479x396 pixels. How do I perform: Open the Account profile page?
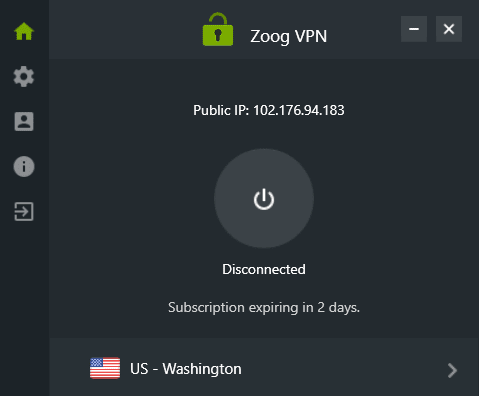tap(24, 121)
